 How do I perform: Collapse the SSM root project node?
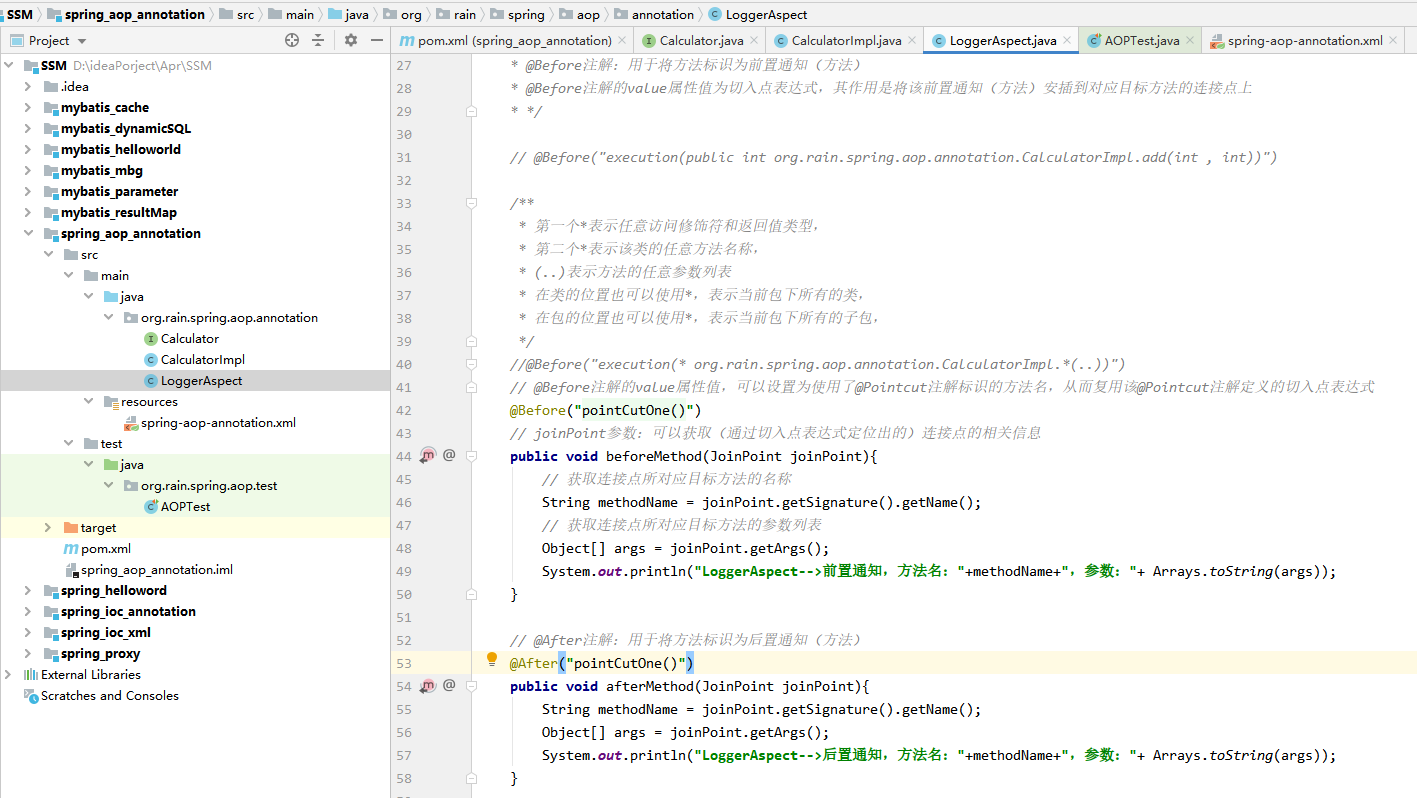[x=9, y=66]
